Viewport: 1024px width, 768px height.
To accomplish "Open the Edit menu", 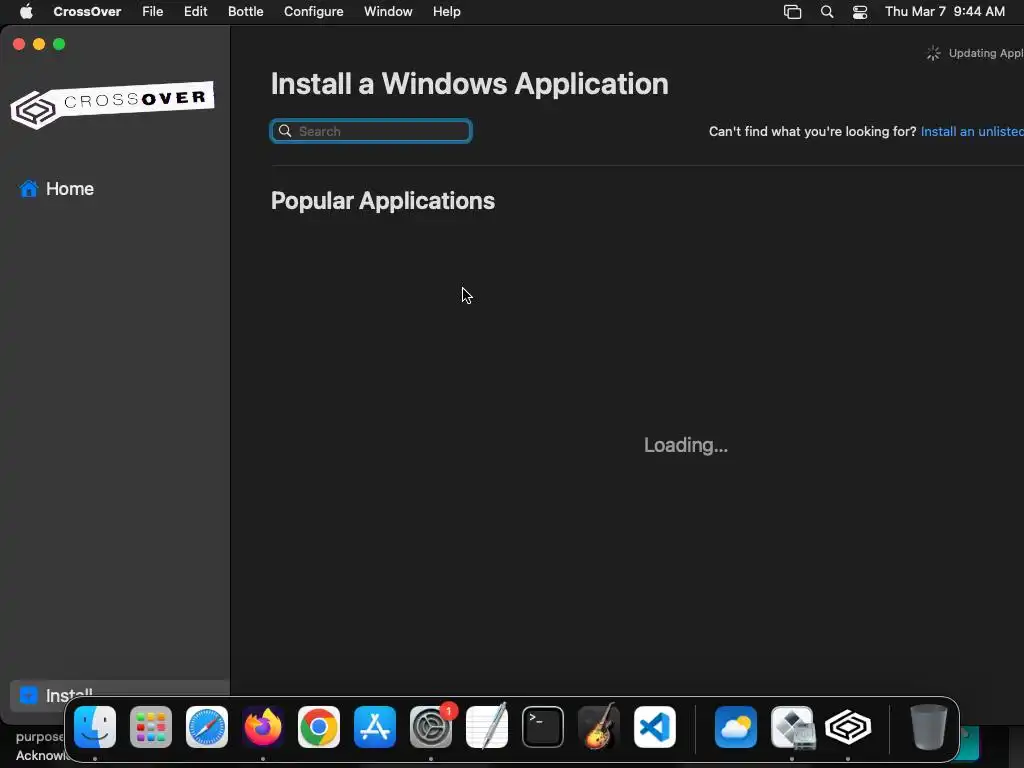I will coord(195,11).
